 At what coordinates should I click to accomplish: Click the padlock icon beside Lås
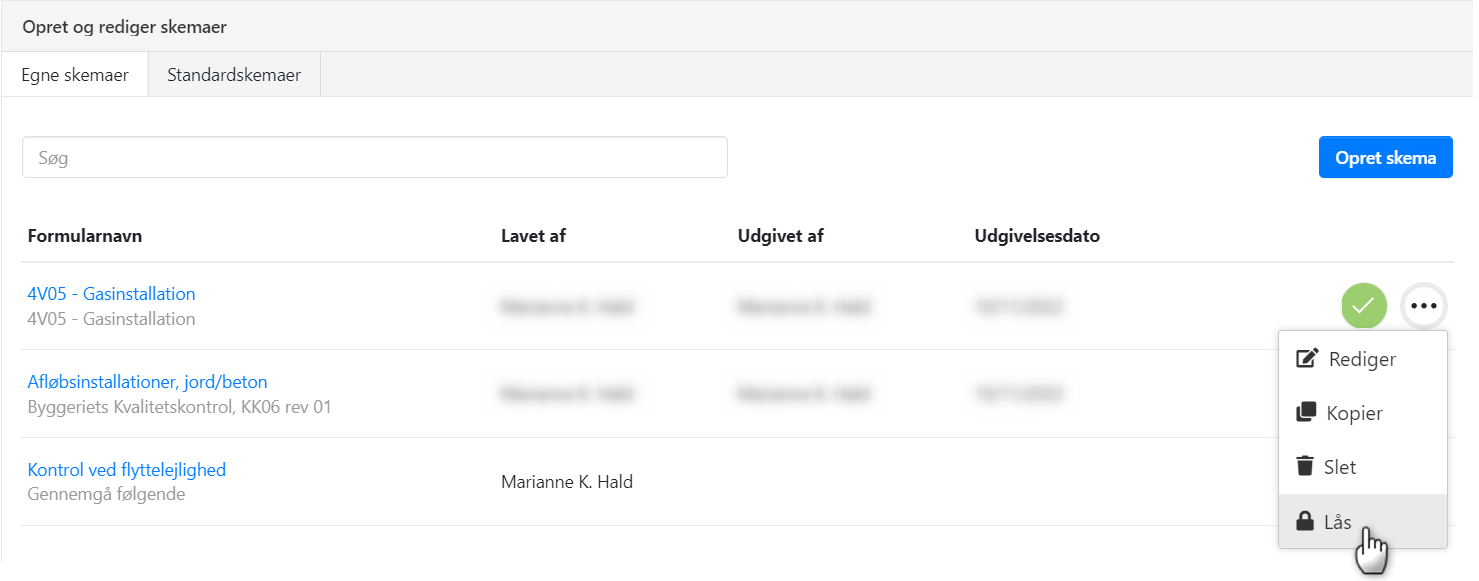pos(1304,521)
